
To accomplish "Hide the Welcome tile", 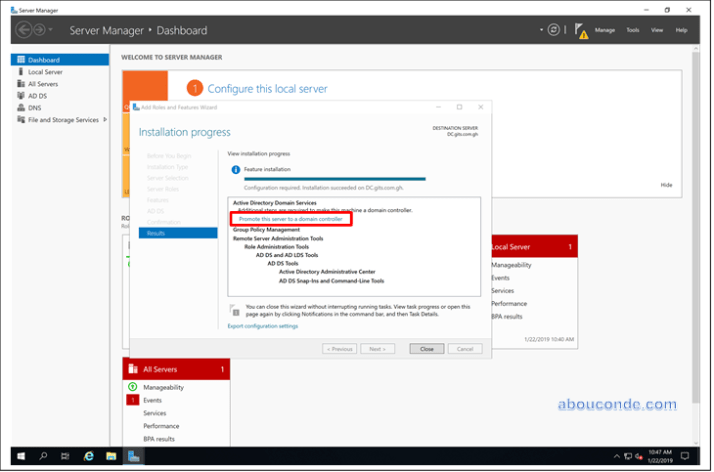I will click(666, 185).
